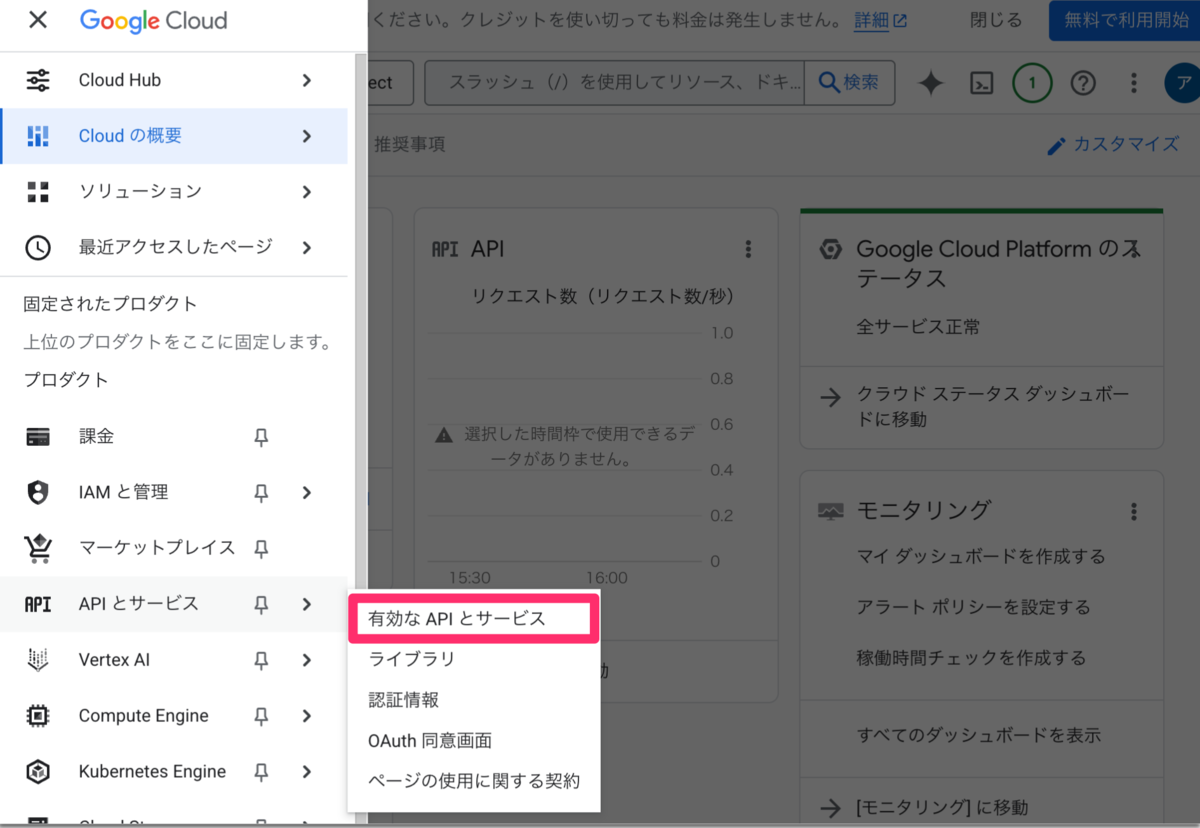
Task: Click the ソリューション grid icon
Action: 38,192
